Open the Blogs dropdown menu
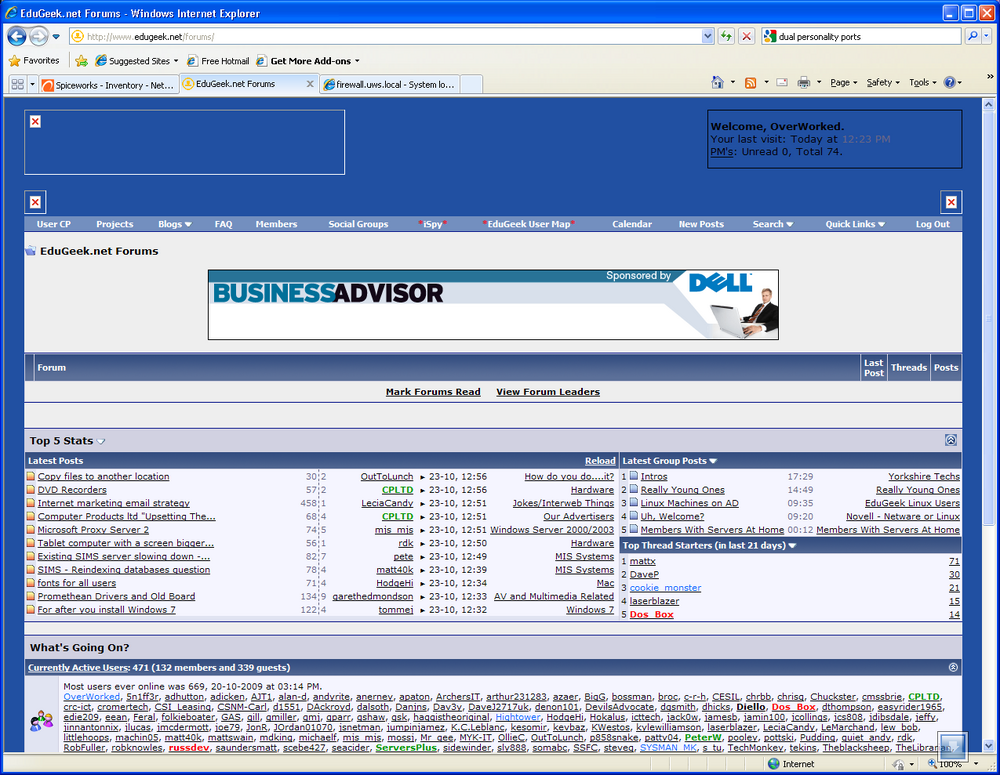 (x=175, y=224)
